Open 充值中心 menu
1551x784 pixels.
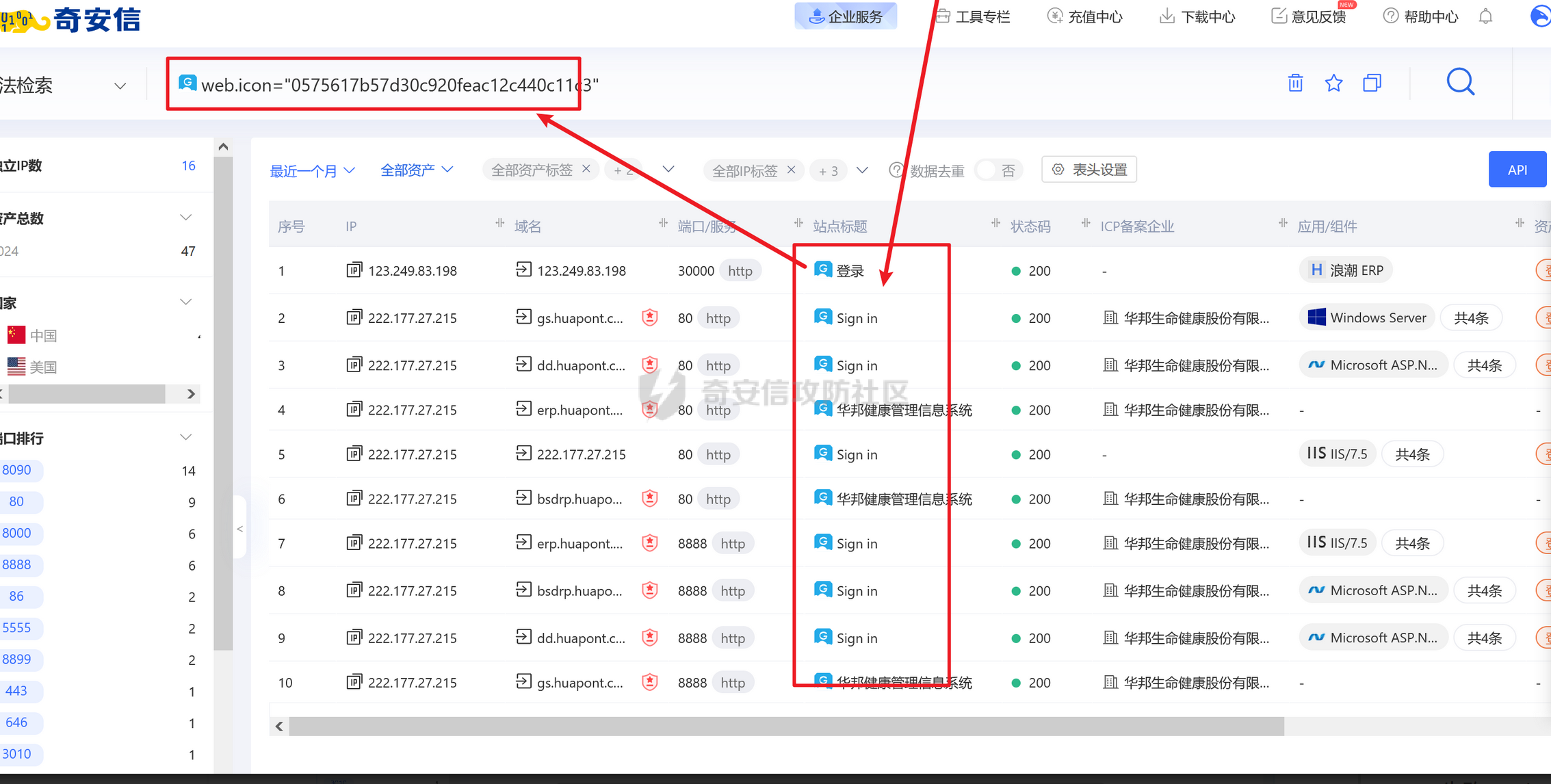[1085, 16]
